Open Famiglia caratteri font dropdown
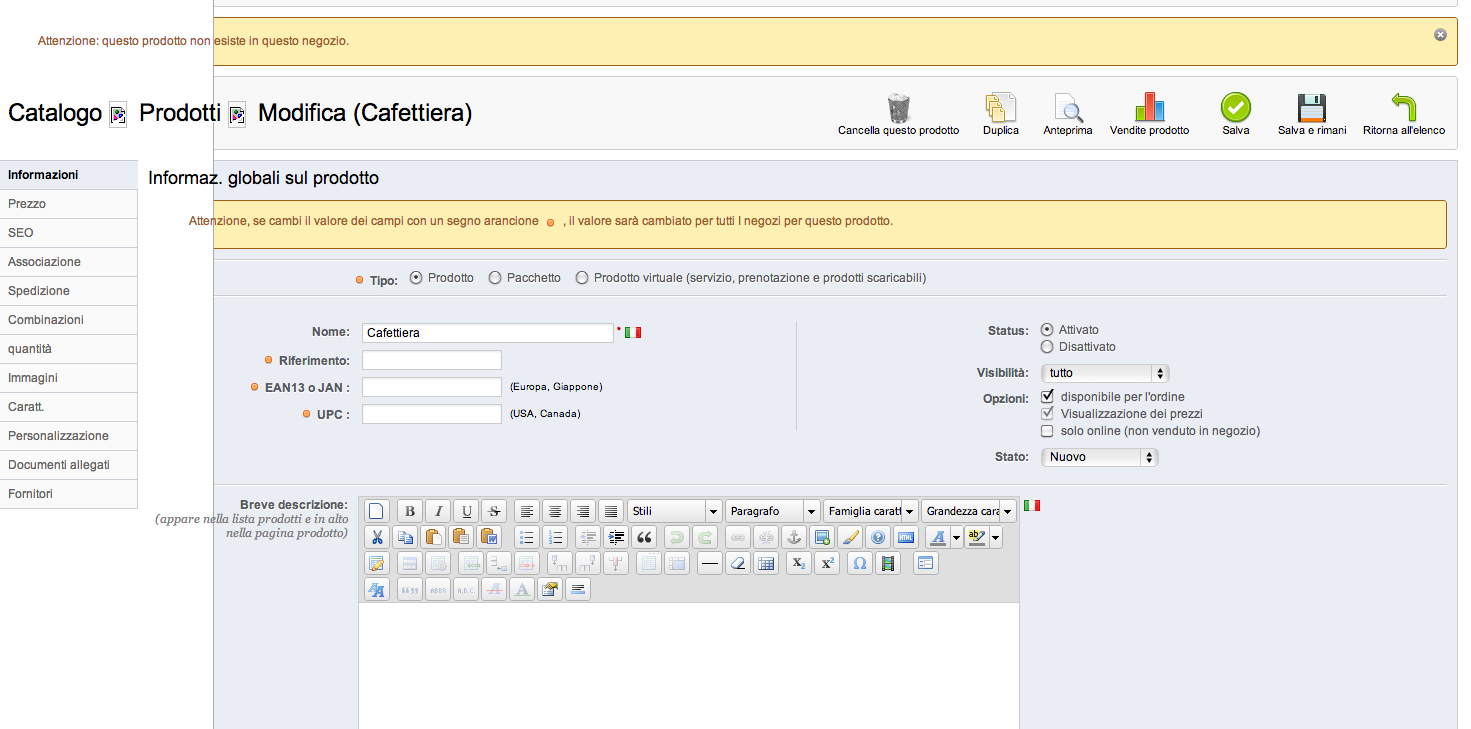Image resolution: width=1471 pixels, height=729 pixels. click(871, 511)
